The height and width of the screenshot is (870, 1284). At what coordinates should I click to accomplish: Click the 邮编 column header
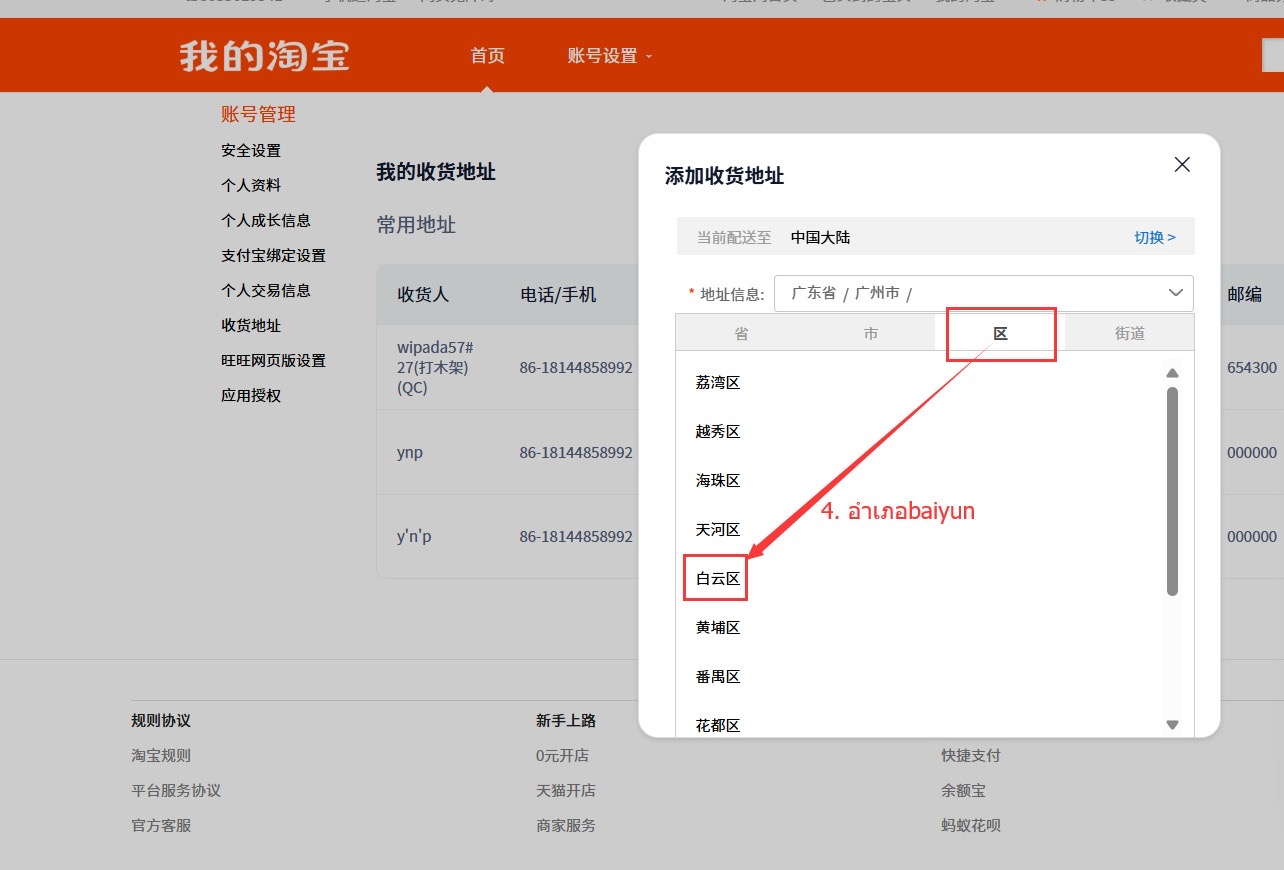click(1244, 294)
